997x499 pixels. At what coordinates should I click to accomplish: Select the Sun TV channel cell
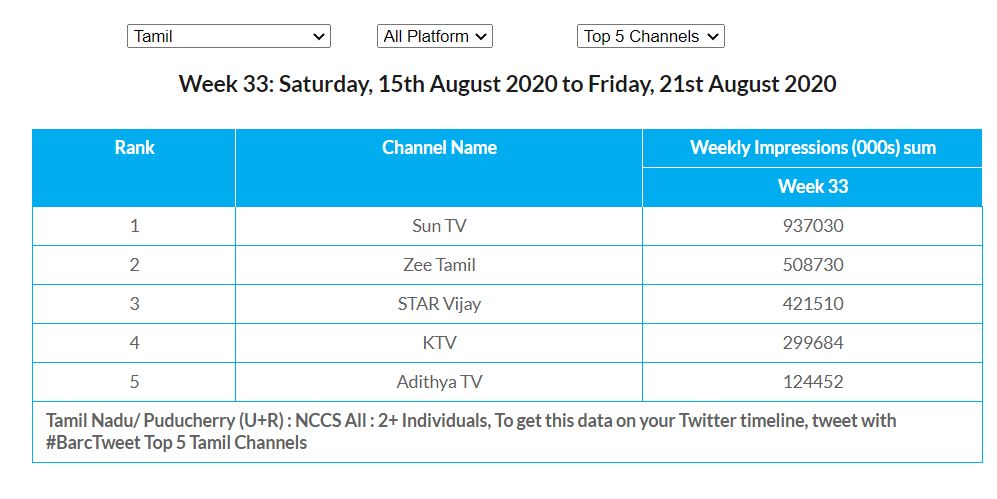439,226
